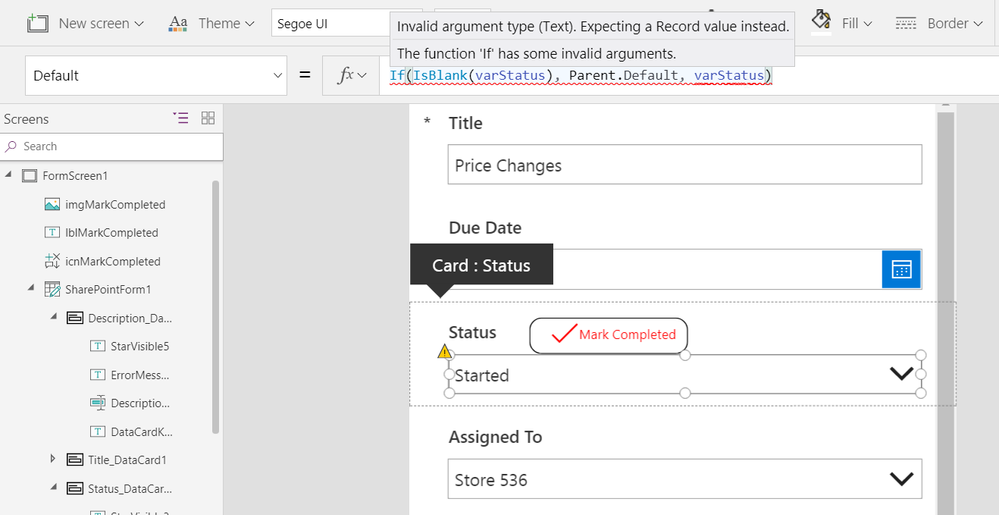This screenshot has width=999, height=515.
Task: Click the Title input with Price Changes
Action: pos(684,165)
